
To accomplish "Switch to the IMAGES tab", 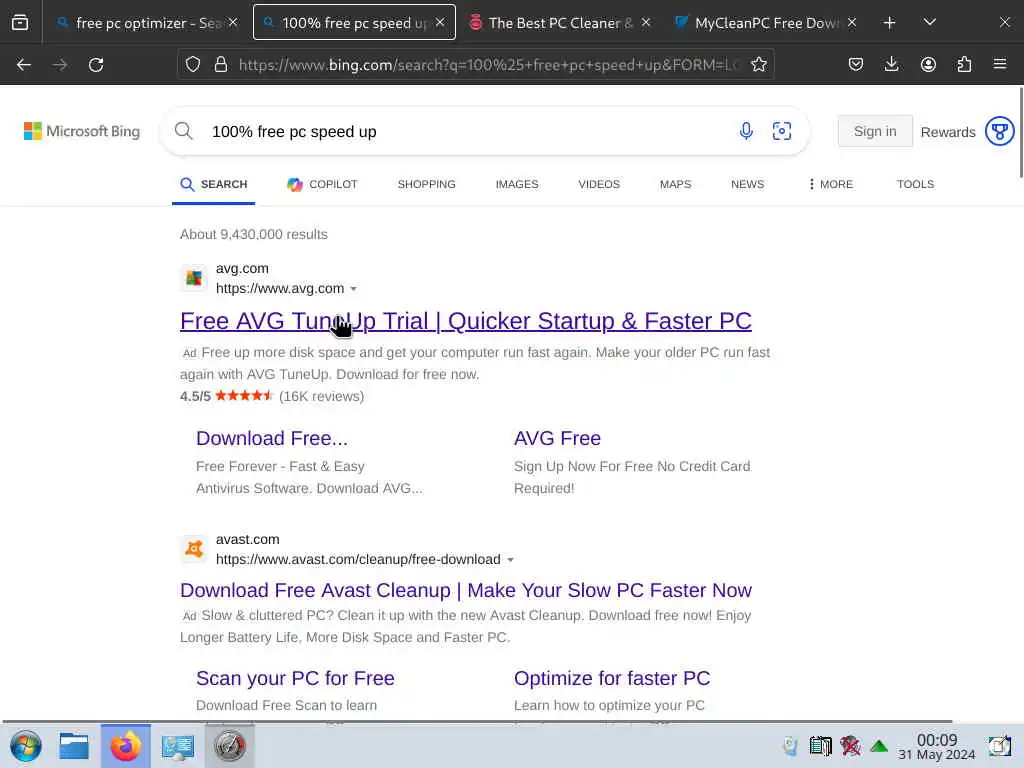I will 517,184.
